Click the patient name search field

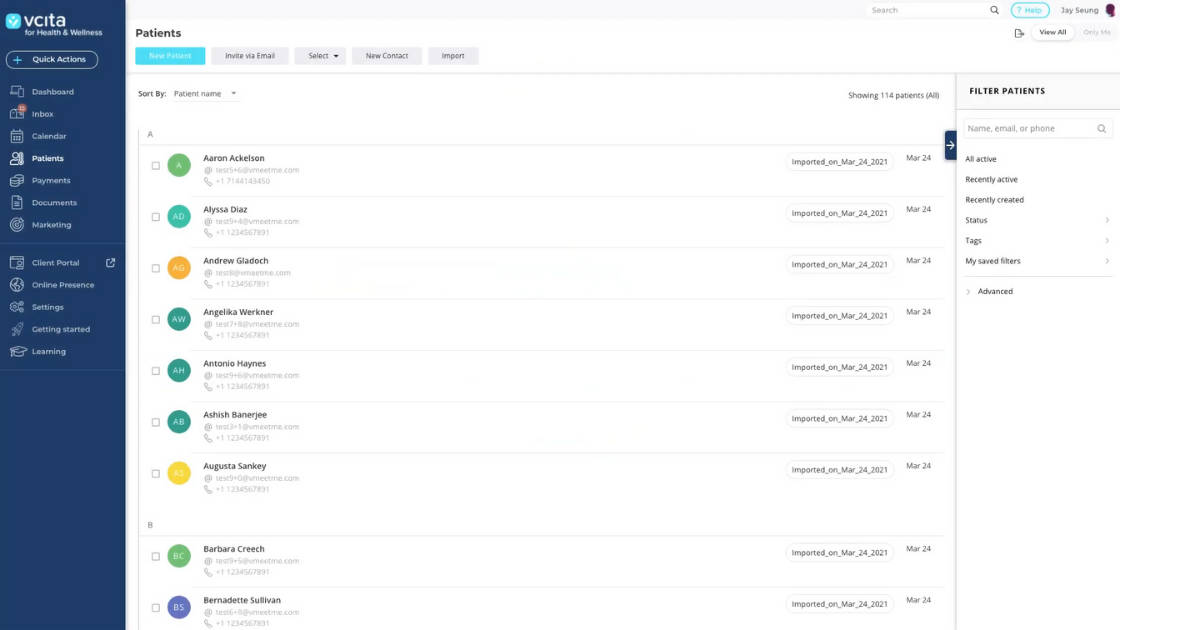point(1030,128)
